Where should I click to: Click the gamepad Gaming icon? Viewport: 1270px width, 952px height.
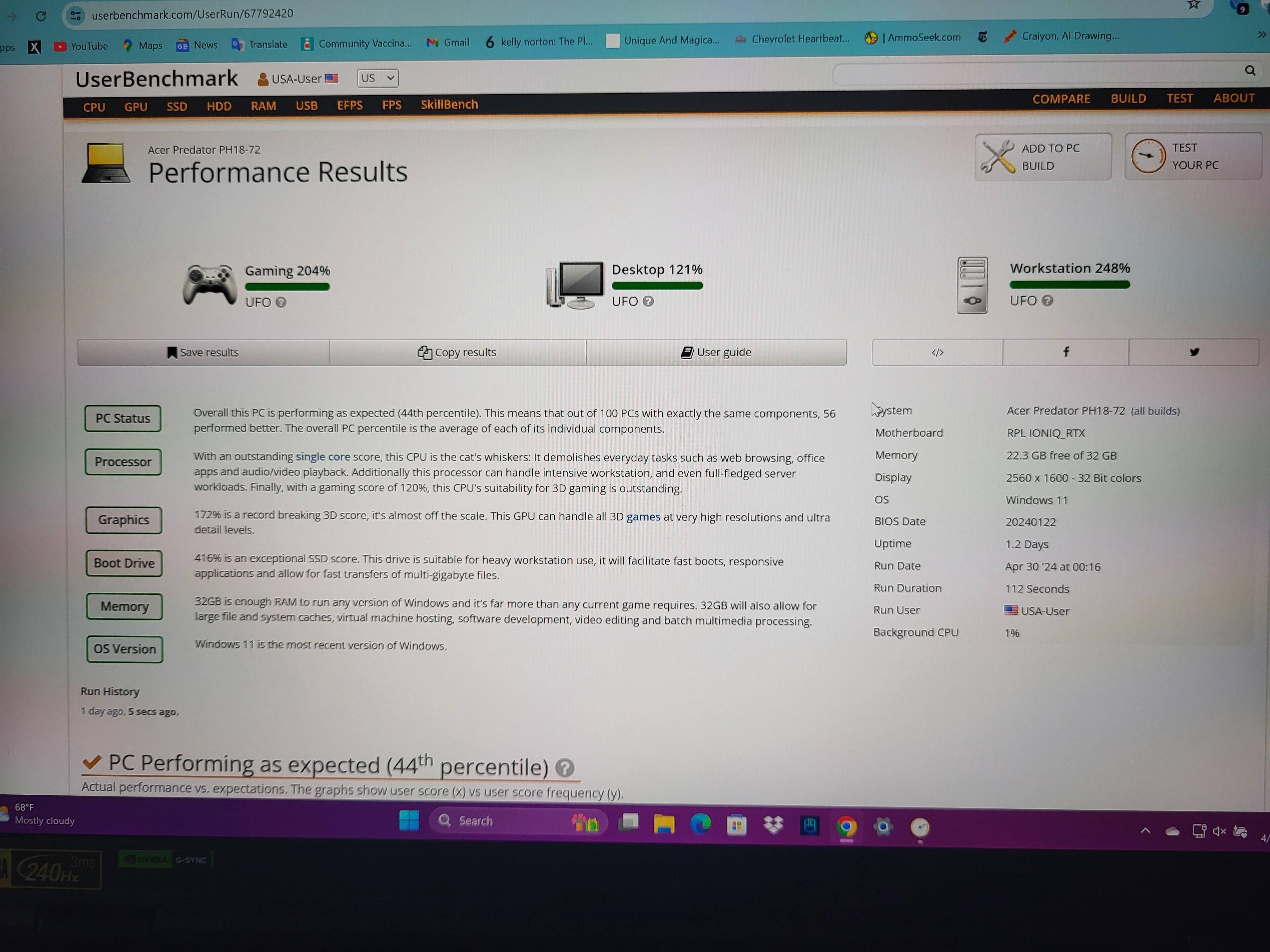point(210,285)
